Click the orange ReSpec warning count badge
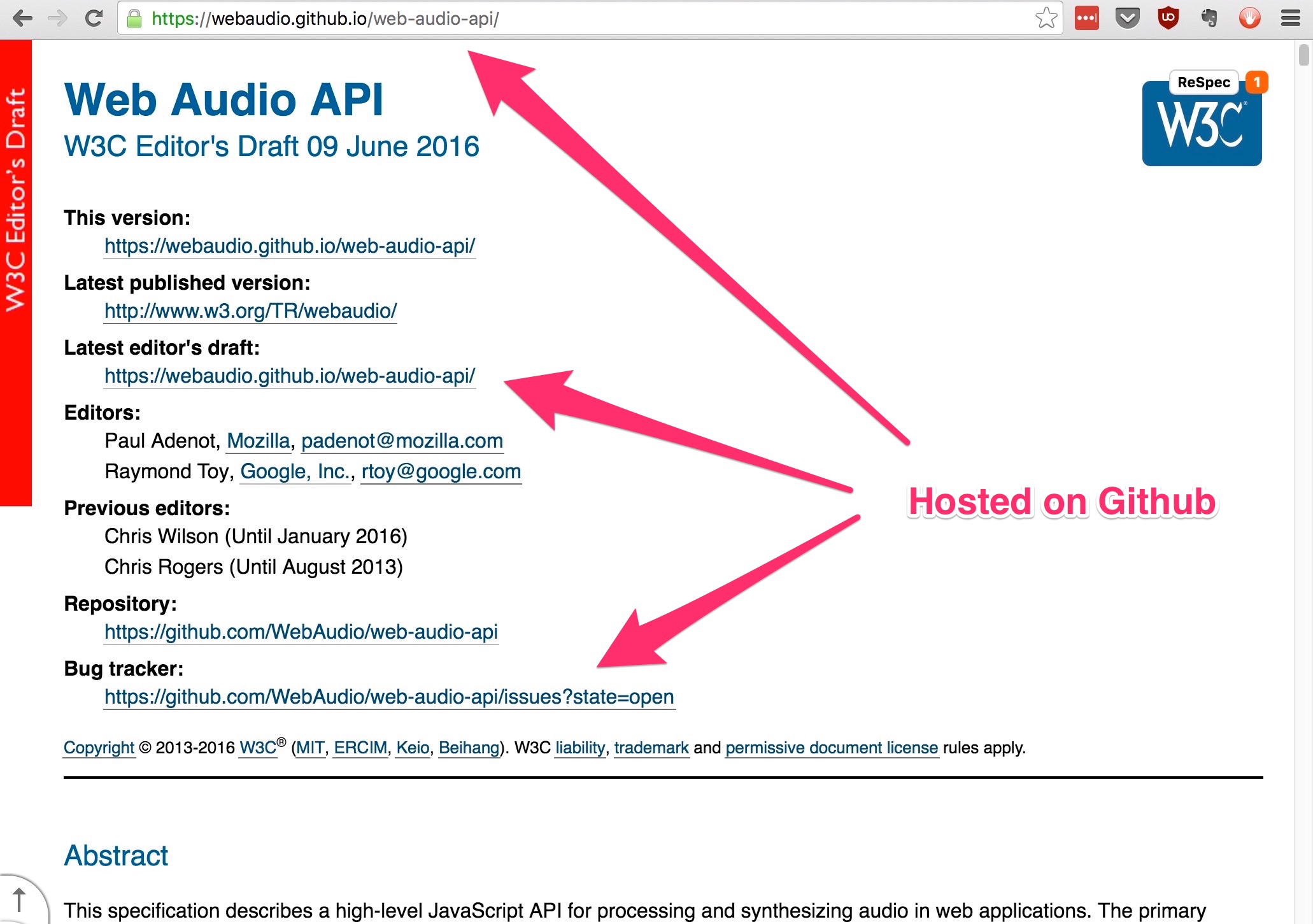This screenshot has width=1313, height=924. 1256,82
